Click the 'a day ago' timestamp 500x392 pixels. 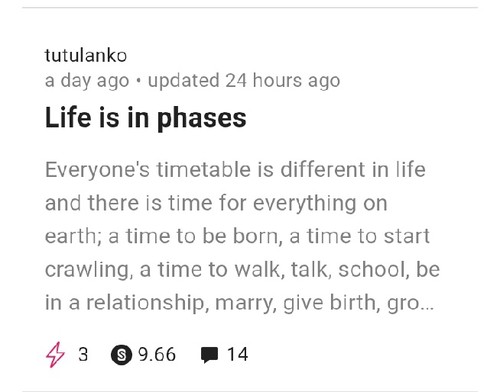click(87, 81)
